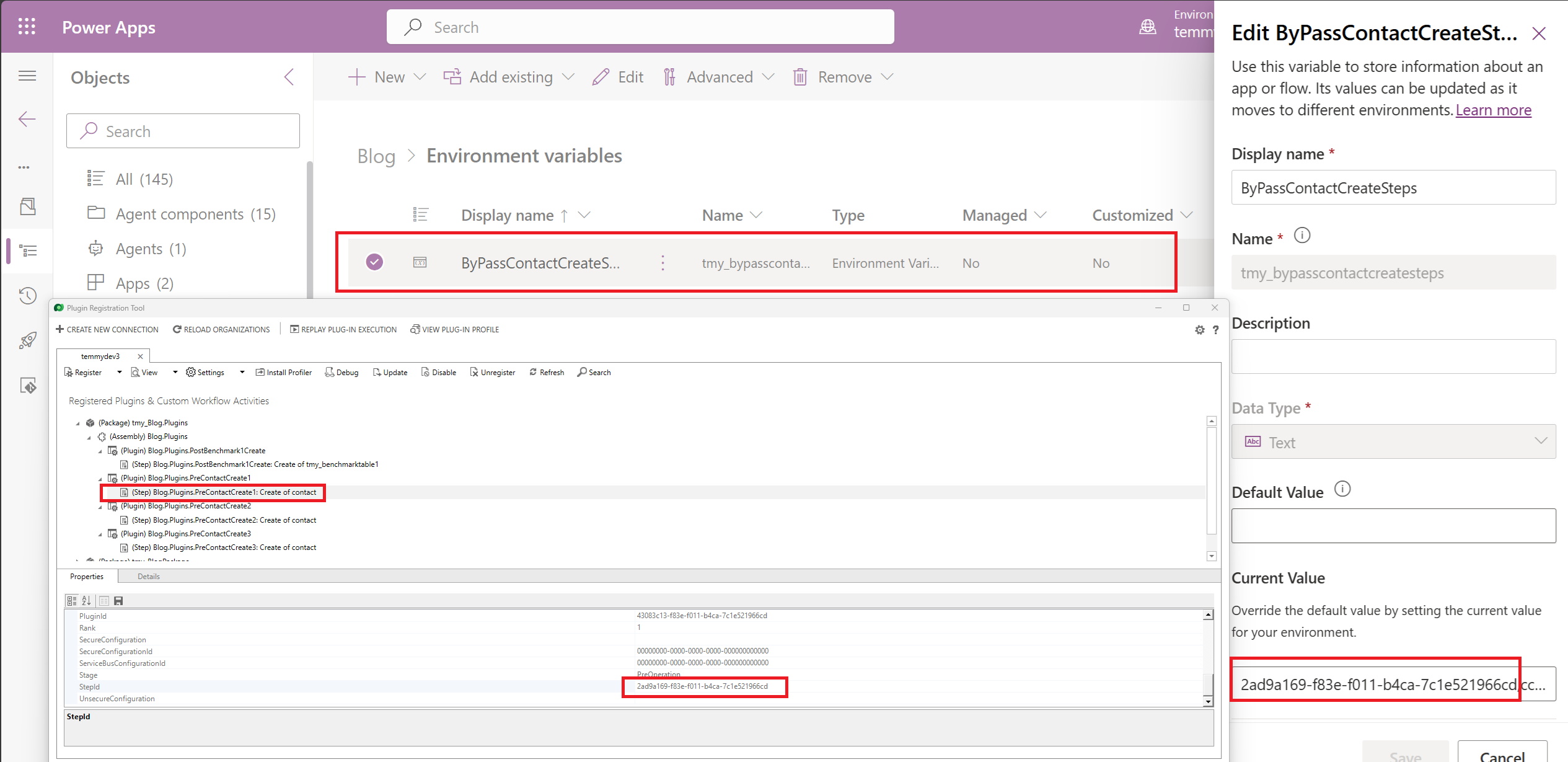The height and width of the screenshot is (762, 1568).
Task: Open the row ellipsis for ByPassContactCreateSteps
Action: click(663, 263)
